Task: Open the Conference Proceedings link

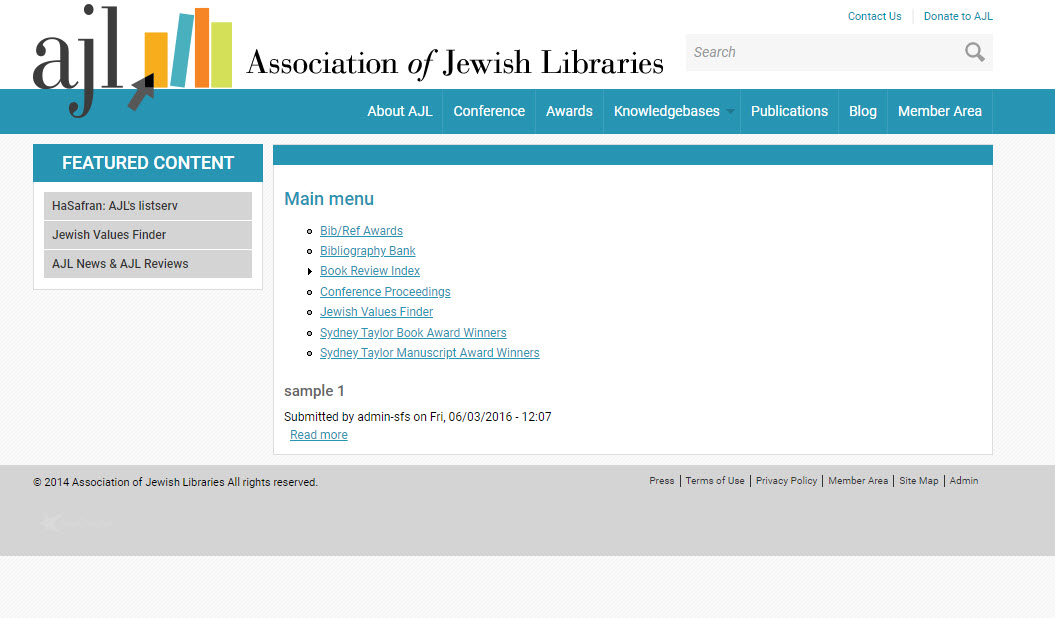Action: (x=385, y=292)
